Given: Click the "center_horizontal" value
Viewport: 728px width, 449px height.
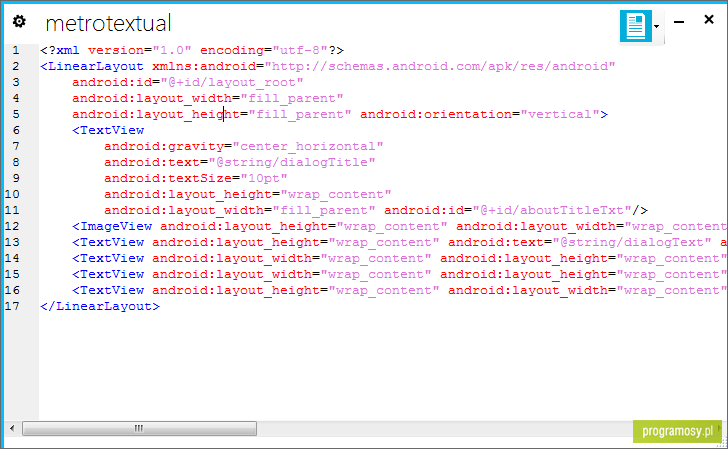Looking at the screenshot, I should [x=308, y=146].
